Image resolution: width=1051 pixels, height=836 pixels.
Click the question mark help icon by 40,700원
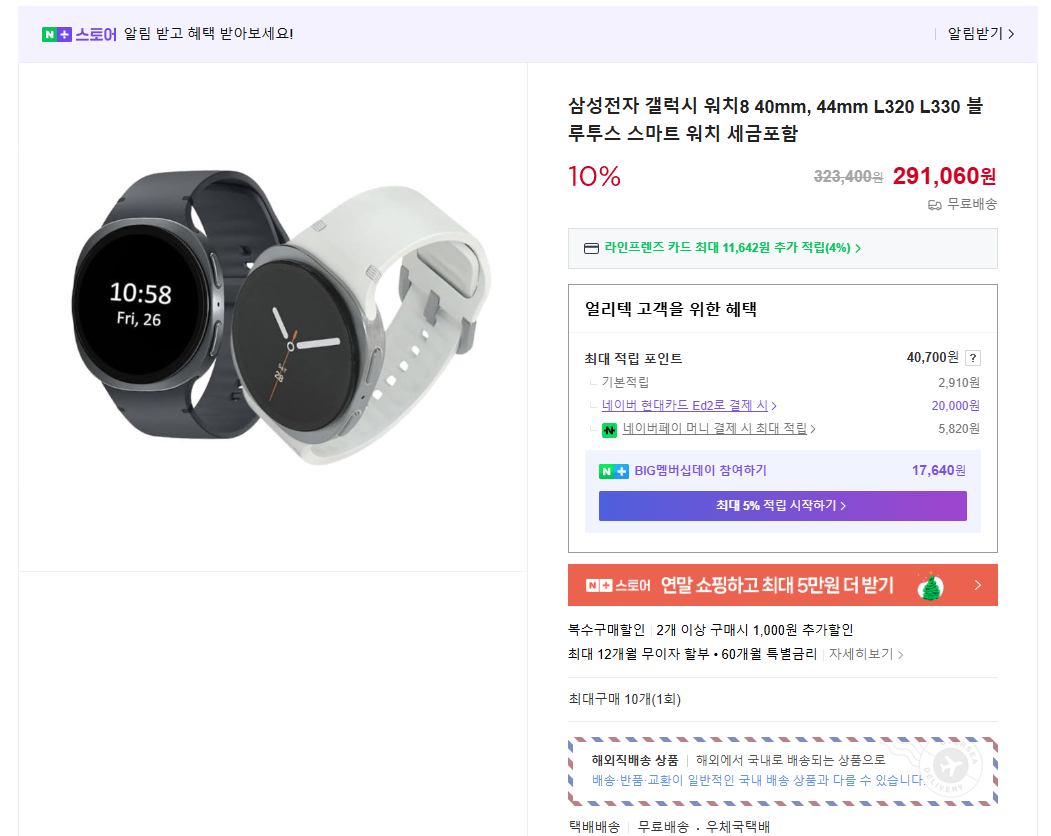[x=973, y=358]
